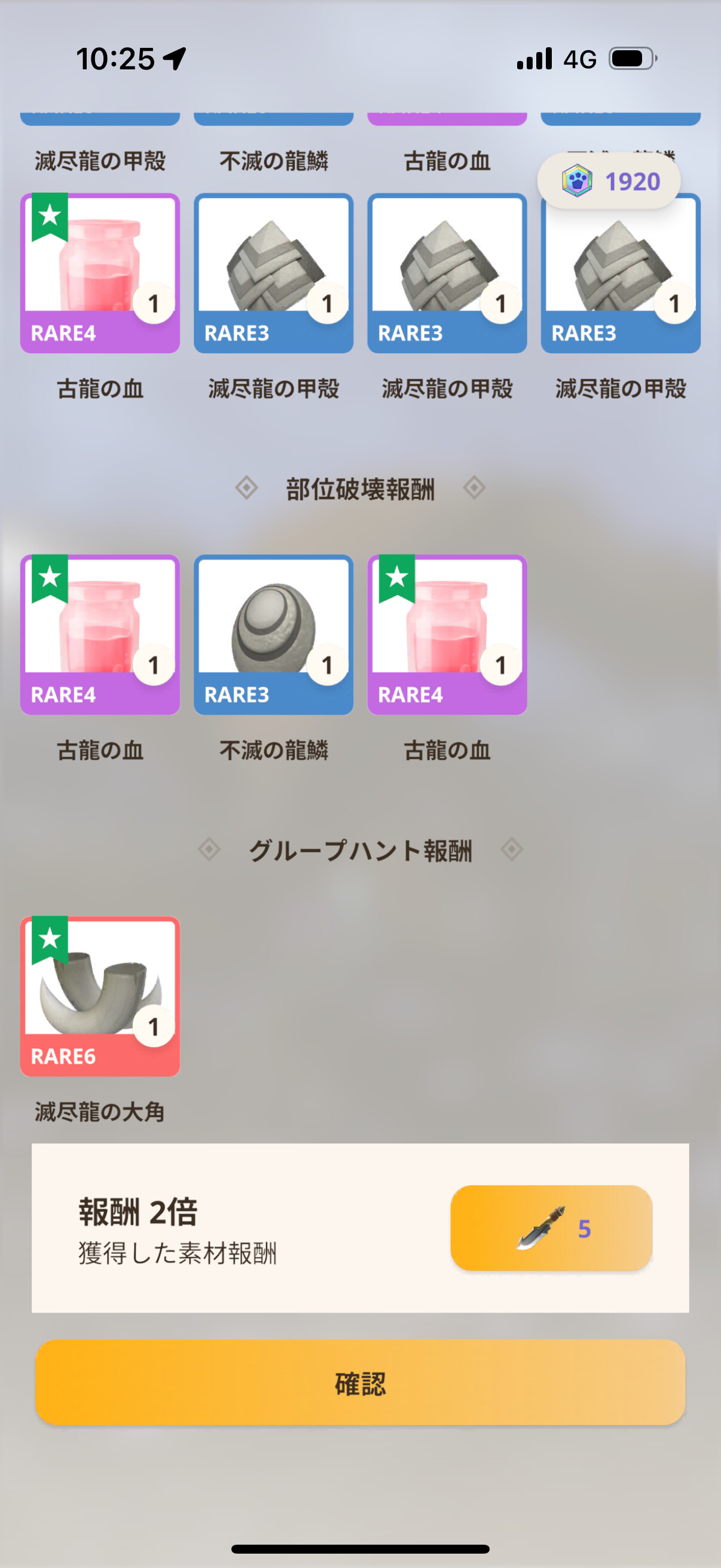Open the first 古龍の血 part-break reward
This screenshot has width=721, height=1568.
pyautogui.click(x=100, y=634)
